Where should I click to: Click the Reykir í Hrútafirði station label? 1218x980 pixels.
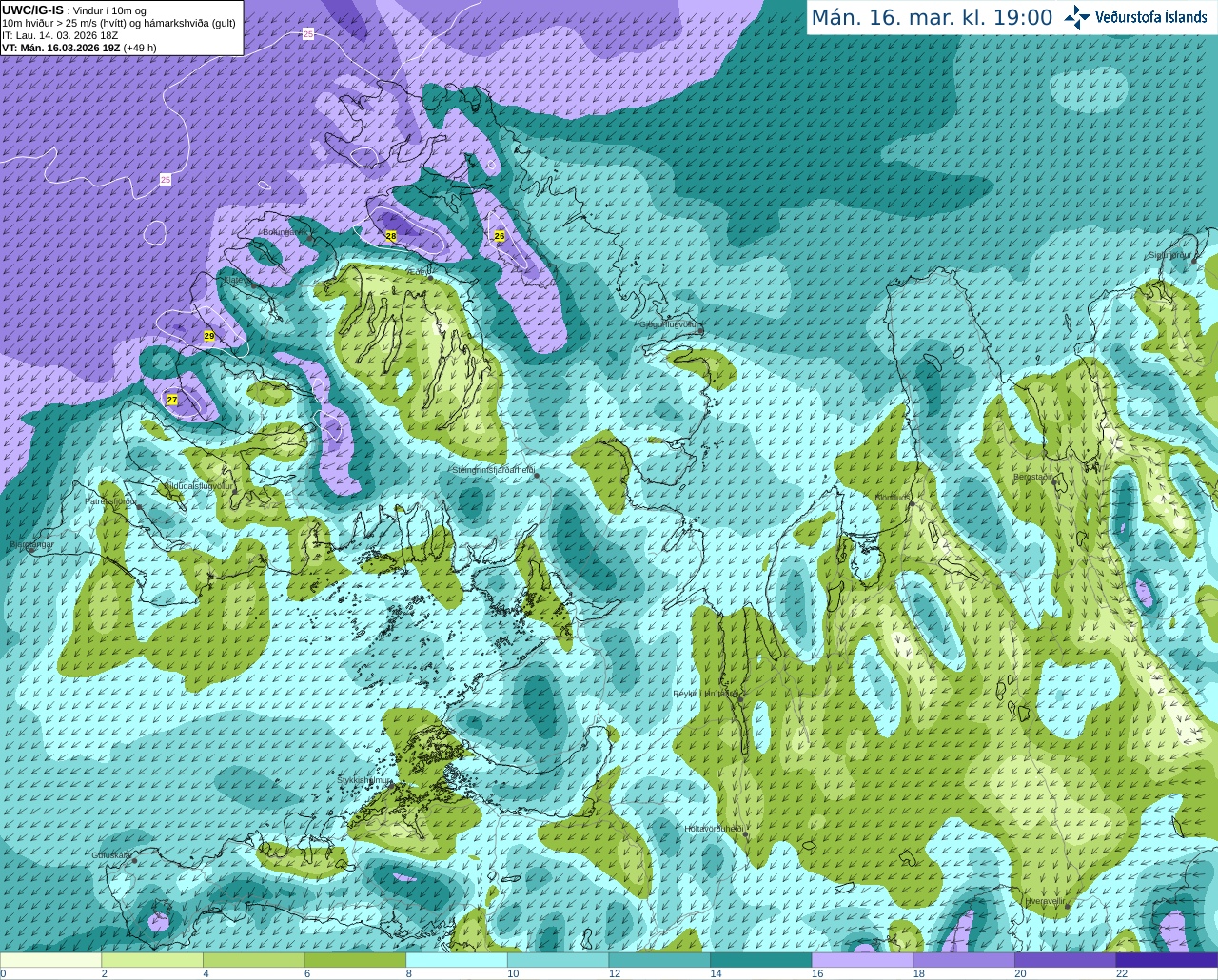[706, 694]
